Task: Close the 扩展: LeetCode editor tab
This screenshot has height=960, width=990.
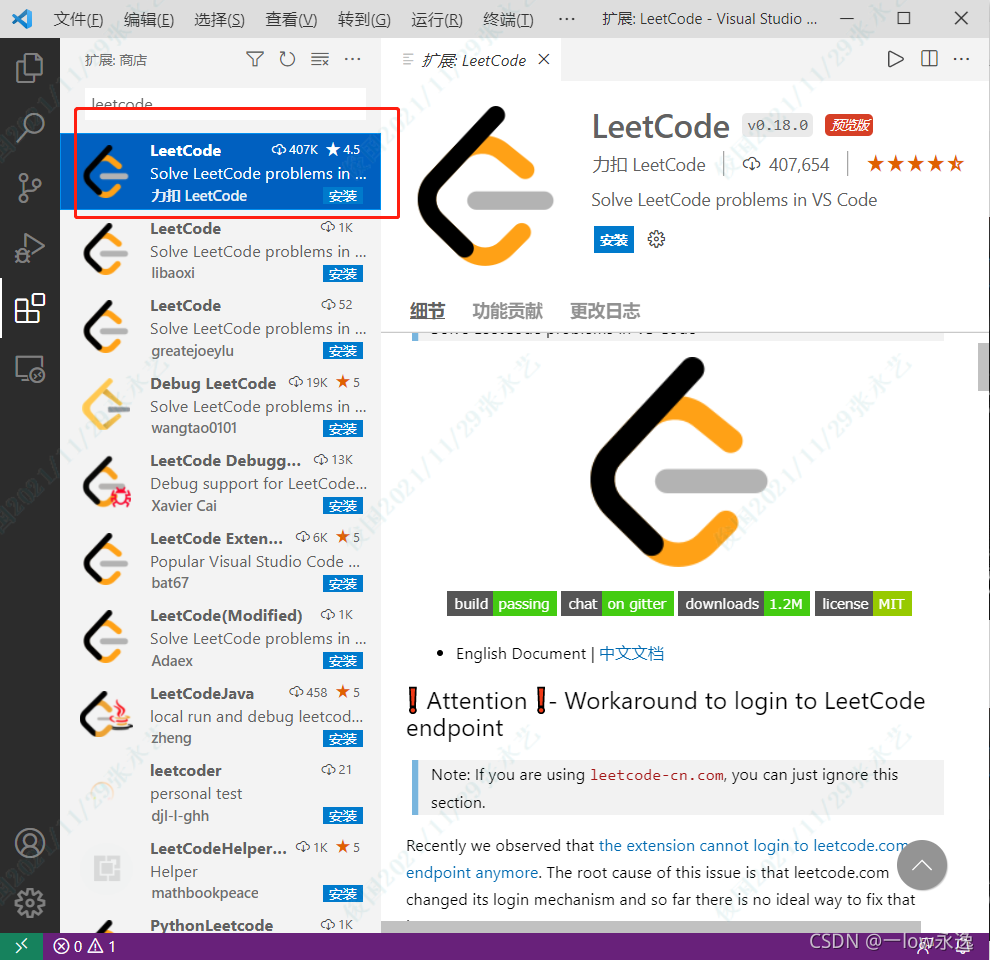Action: tap(544, 59)
